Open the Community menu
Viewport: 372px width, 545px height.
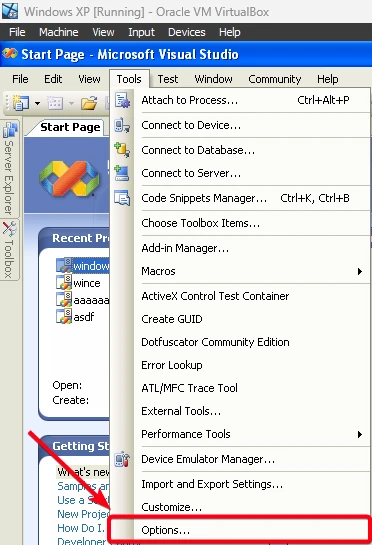(x=275, y=79)
